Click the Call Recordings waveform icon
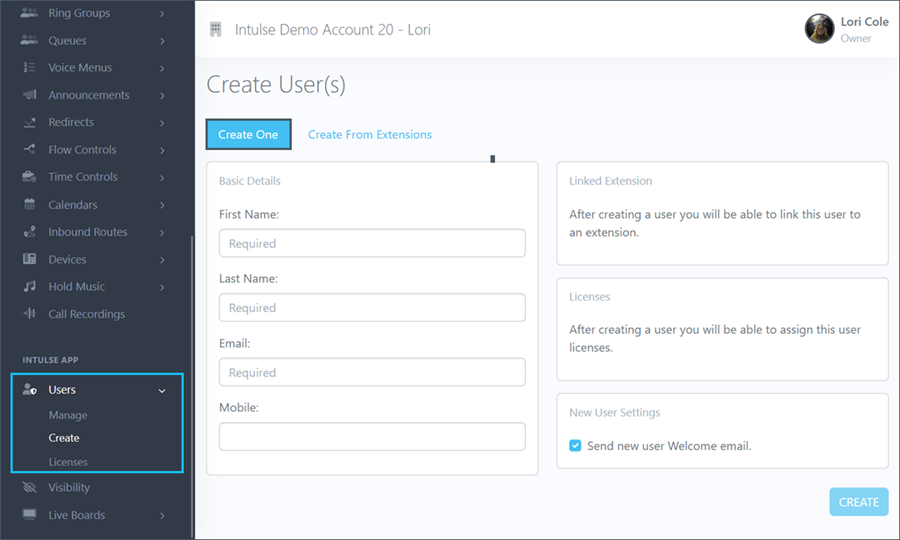Screen dimensions: 900x540 [x=29, y=314]
